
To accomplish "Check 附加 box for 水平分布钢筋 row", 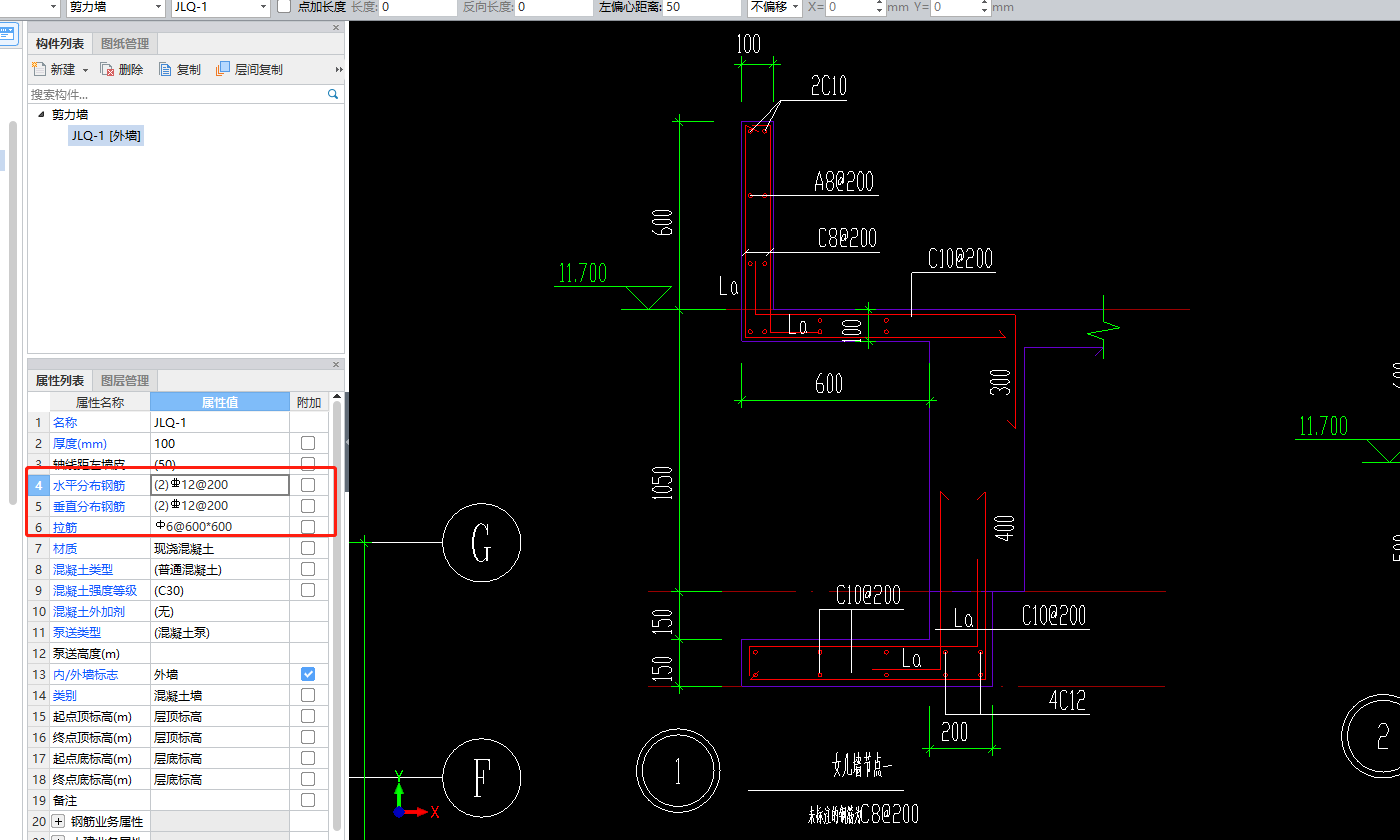I will click(x=308, y=485).
